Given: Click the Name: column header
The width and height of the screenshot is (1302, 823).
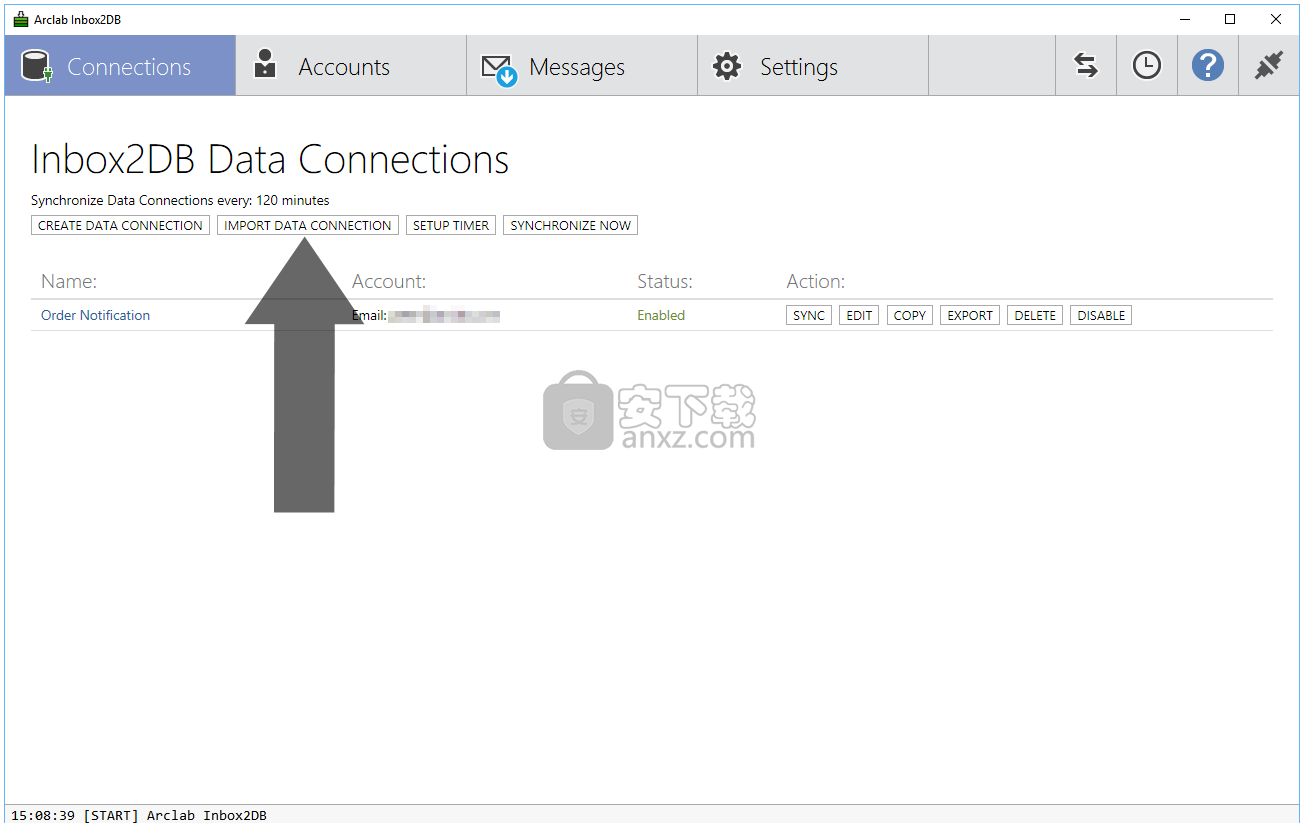Looking at the screenshot, I should tap(69, 282).
